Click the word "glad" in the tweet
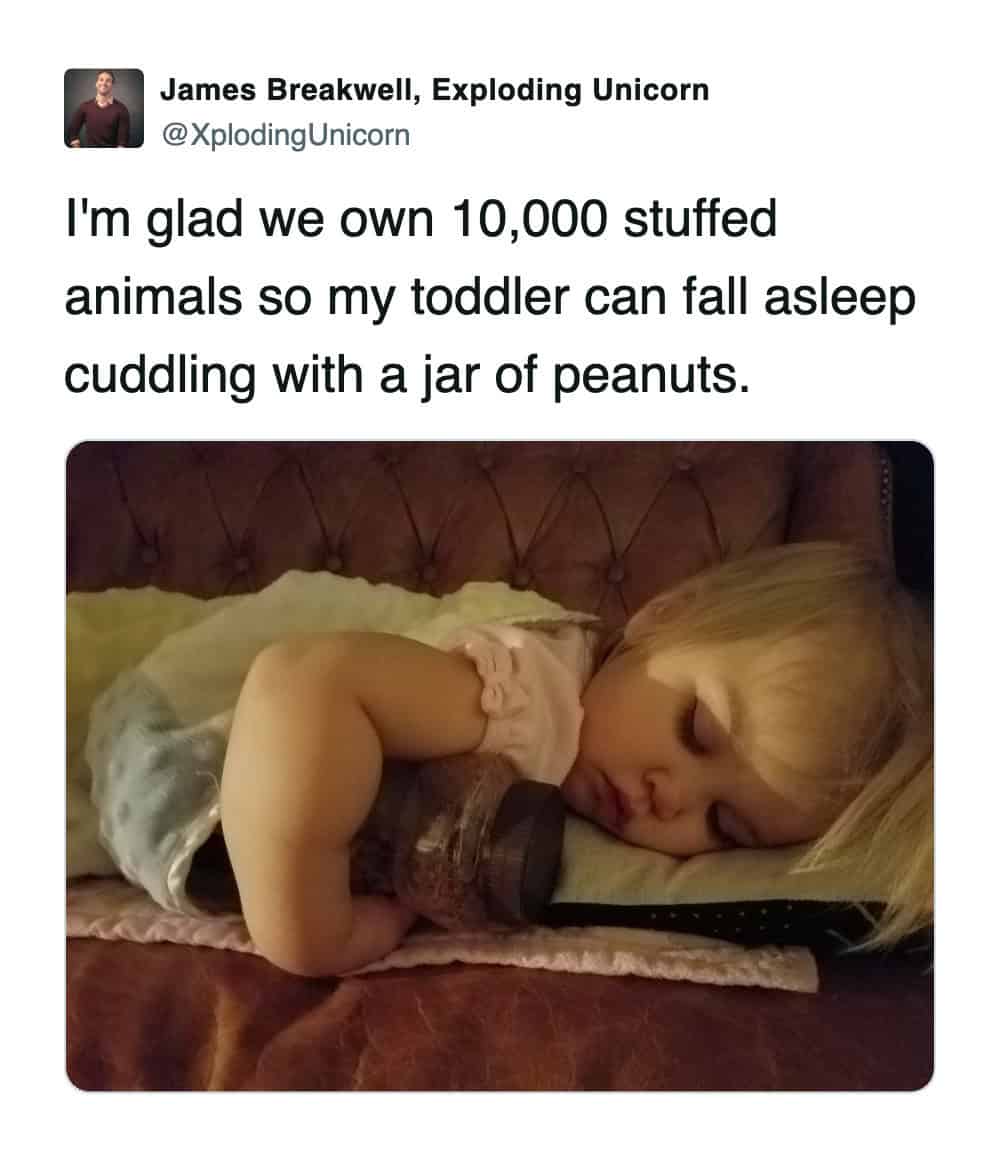 point(195,220)
